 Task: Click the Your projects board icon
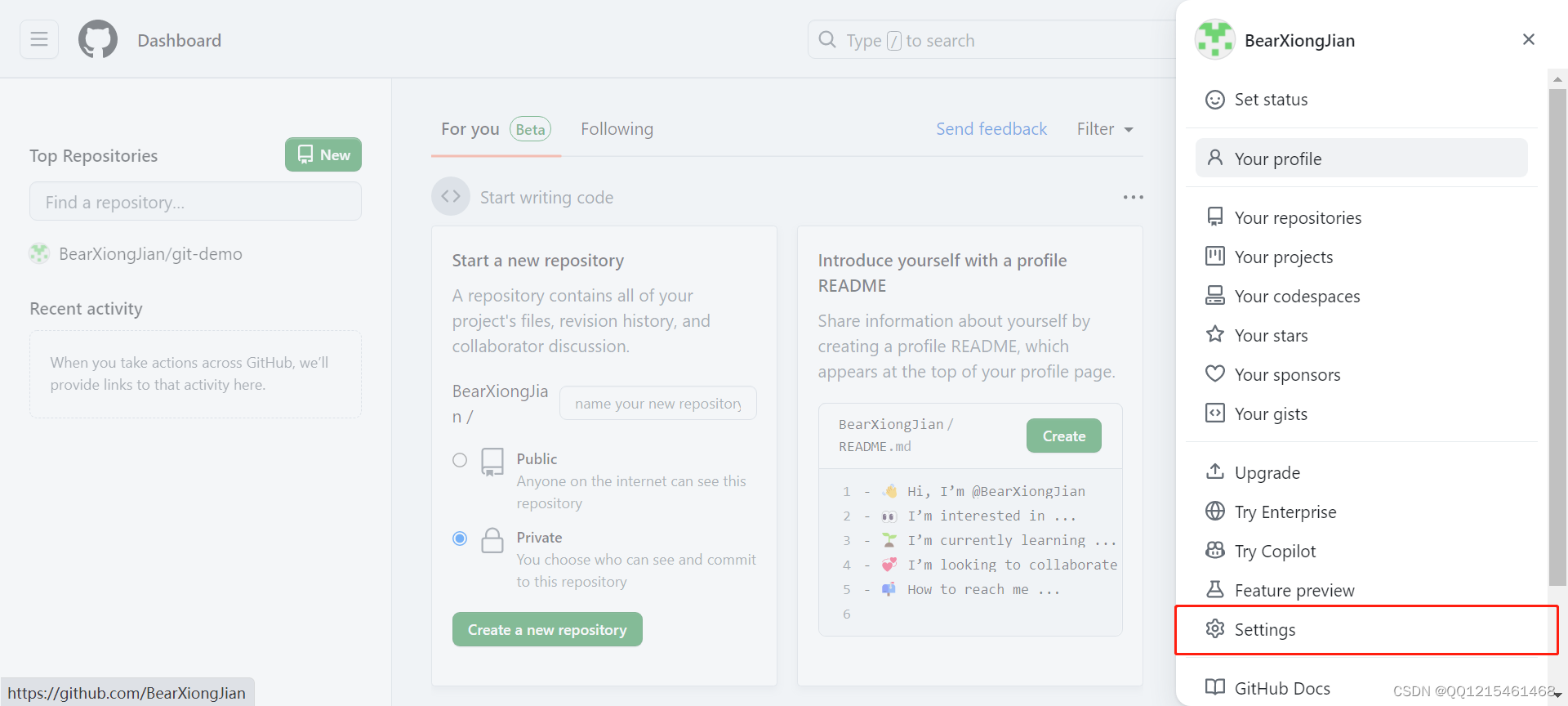coord(1215,256)
